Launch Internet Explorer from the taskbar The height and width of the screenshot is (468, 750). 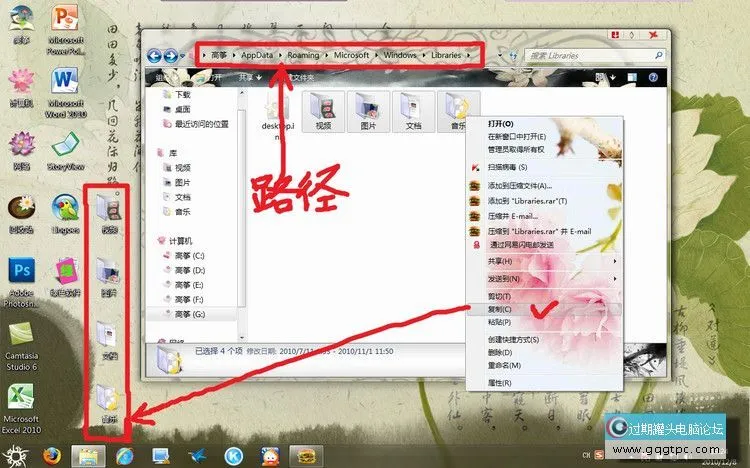125,456
